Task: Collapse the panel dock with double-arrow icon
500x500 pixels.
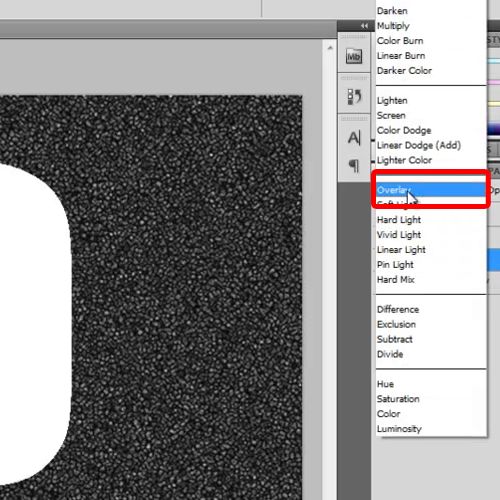Action: pyautogui.click(x=364, y=26)
